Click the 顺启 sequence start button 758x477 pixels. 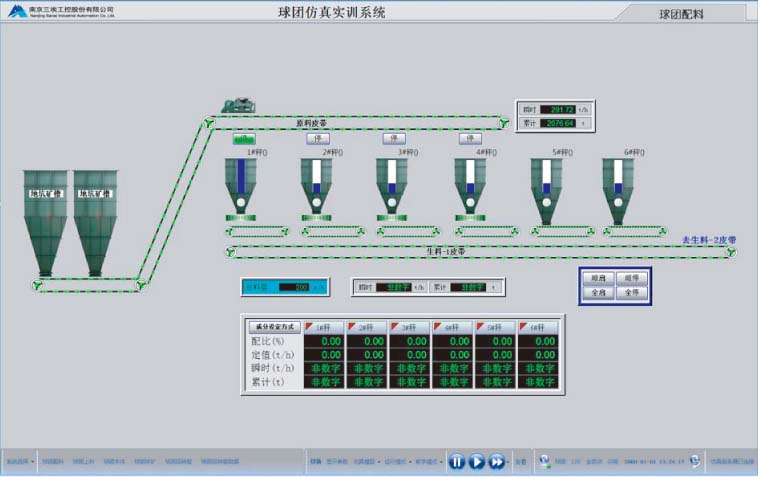(599, 279)
